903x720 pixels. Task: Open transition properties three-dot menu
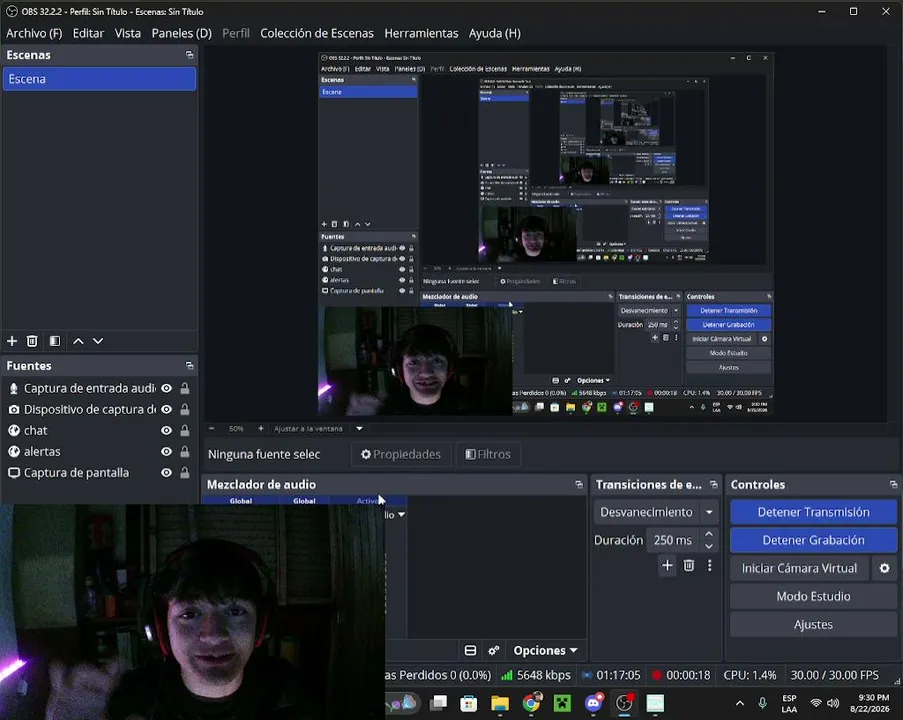pyautogui.click(x=710, y=566)
